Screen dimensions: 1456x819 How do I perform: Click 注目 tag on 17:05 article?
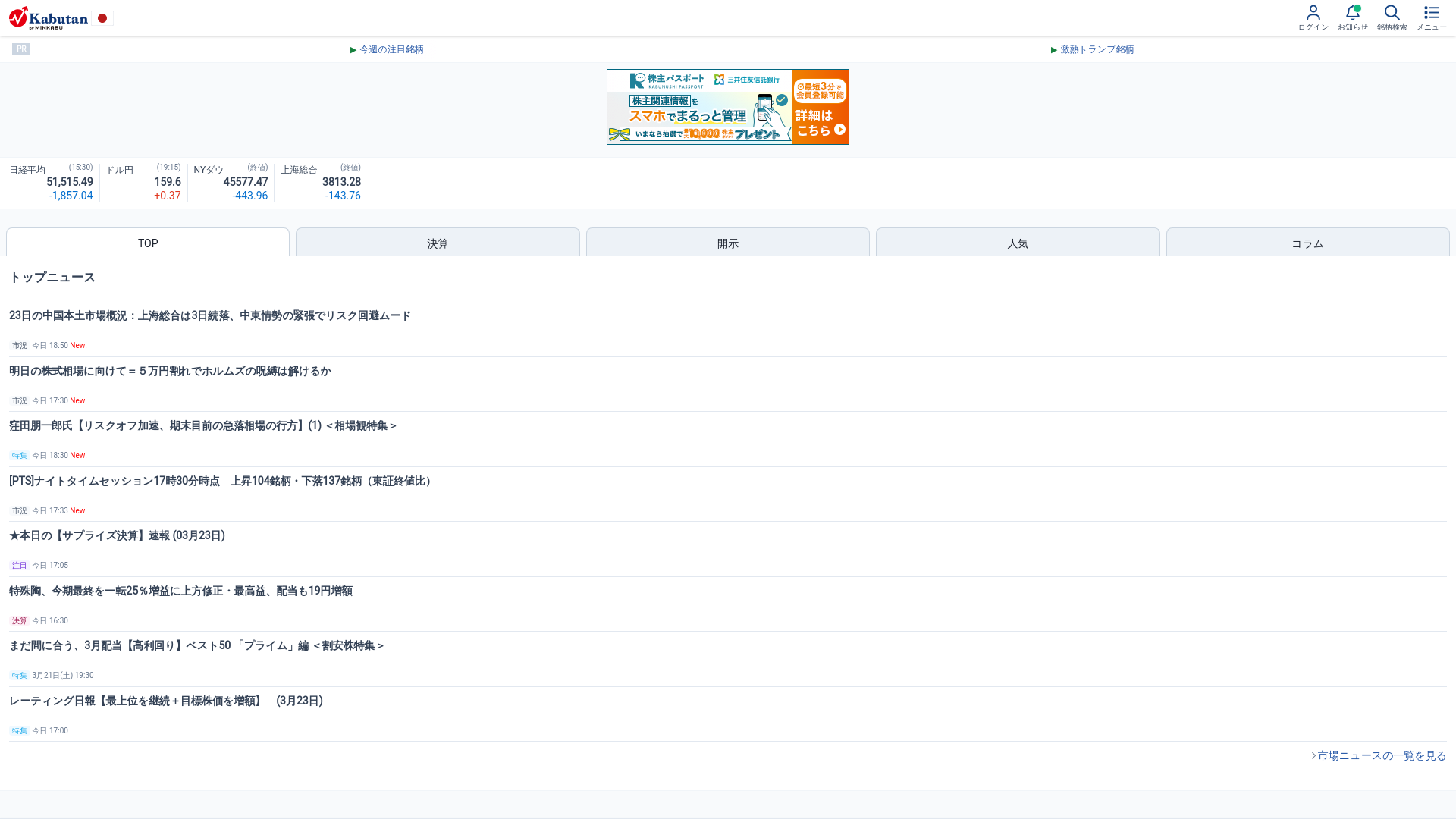point(19,565)
